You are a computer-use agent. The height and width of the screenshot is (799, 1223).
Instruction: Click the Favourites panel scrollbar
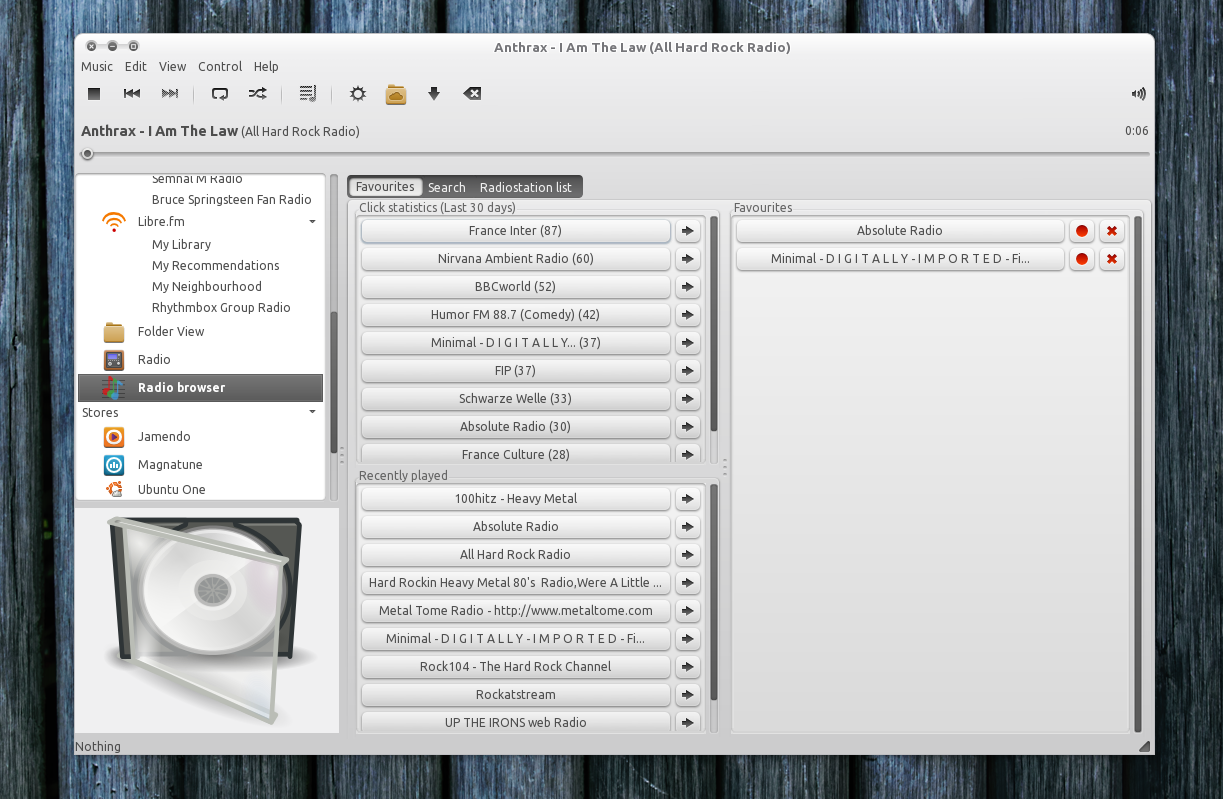(x=1138, y=473)
